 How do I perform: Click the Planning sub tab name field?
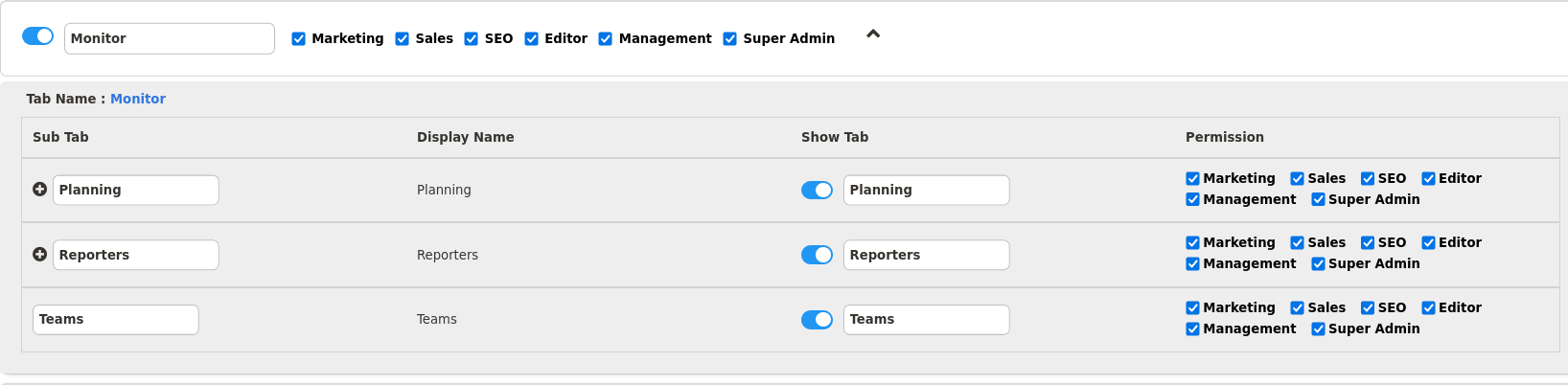135,190
